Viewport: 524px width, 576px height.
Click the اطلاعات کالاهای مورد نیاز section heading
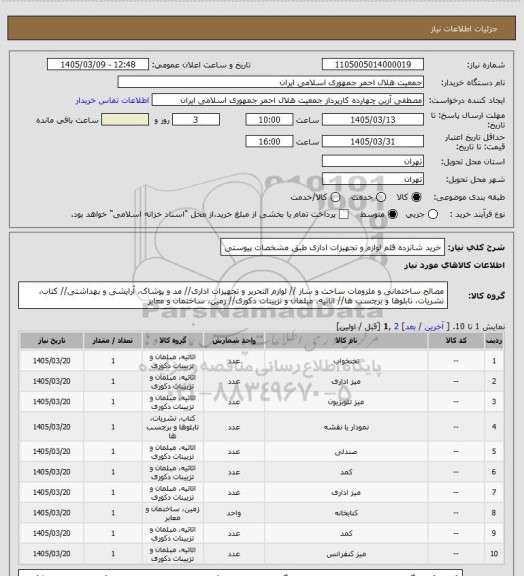454,265
